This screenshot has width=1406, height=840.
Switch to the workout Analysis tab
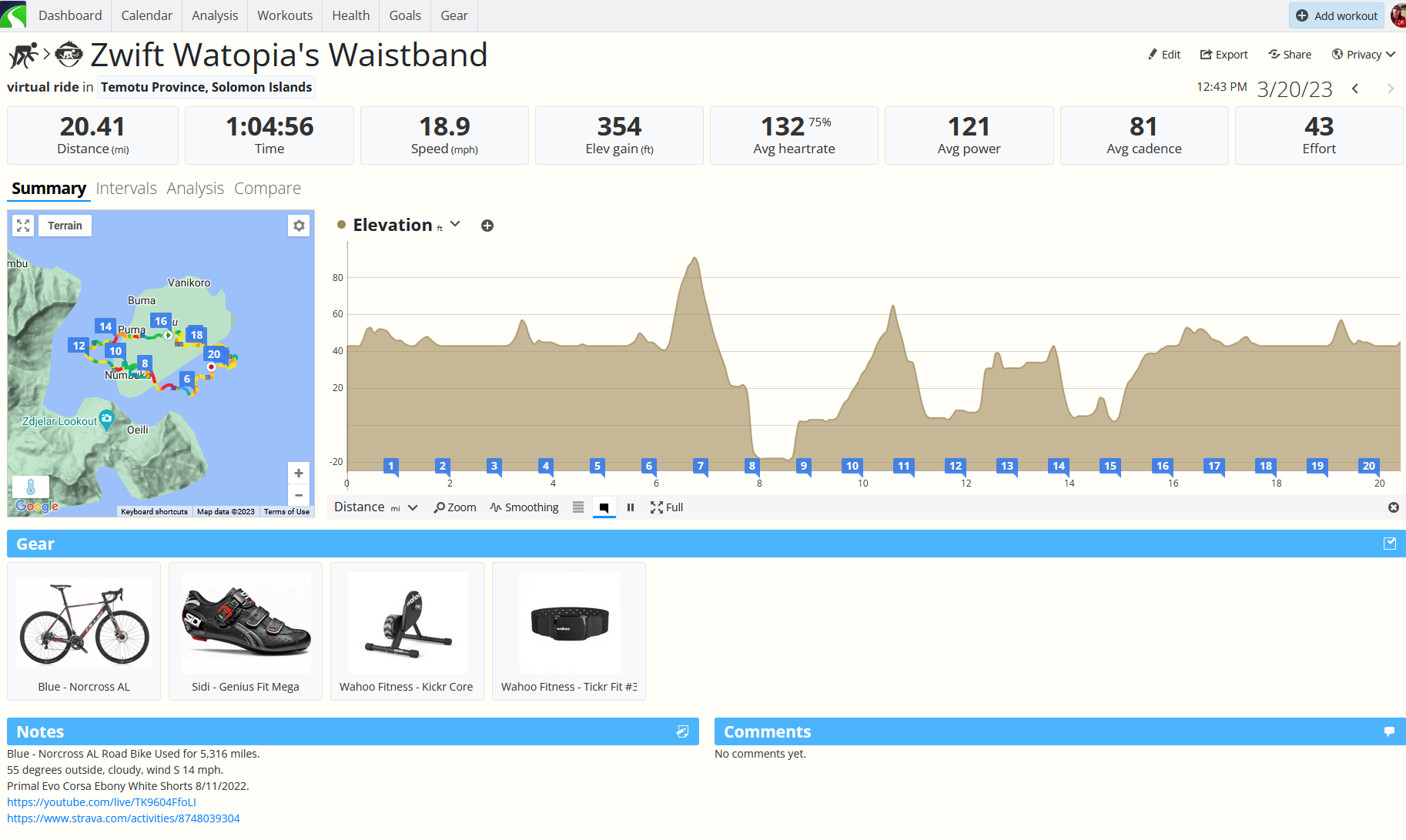click(196, 189)
